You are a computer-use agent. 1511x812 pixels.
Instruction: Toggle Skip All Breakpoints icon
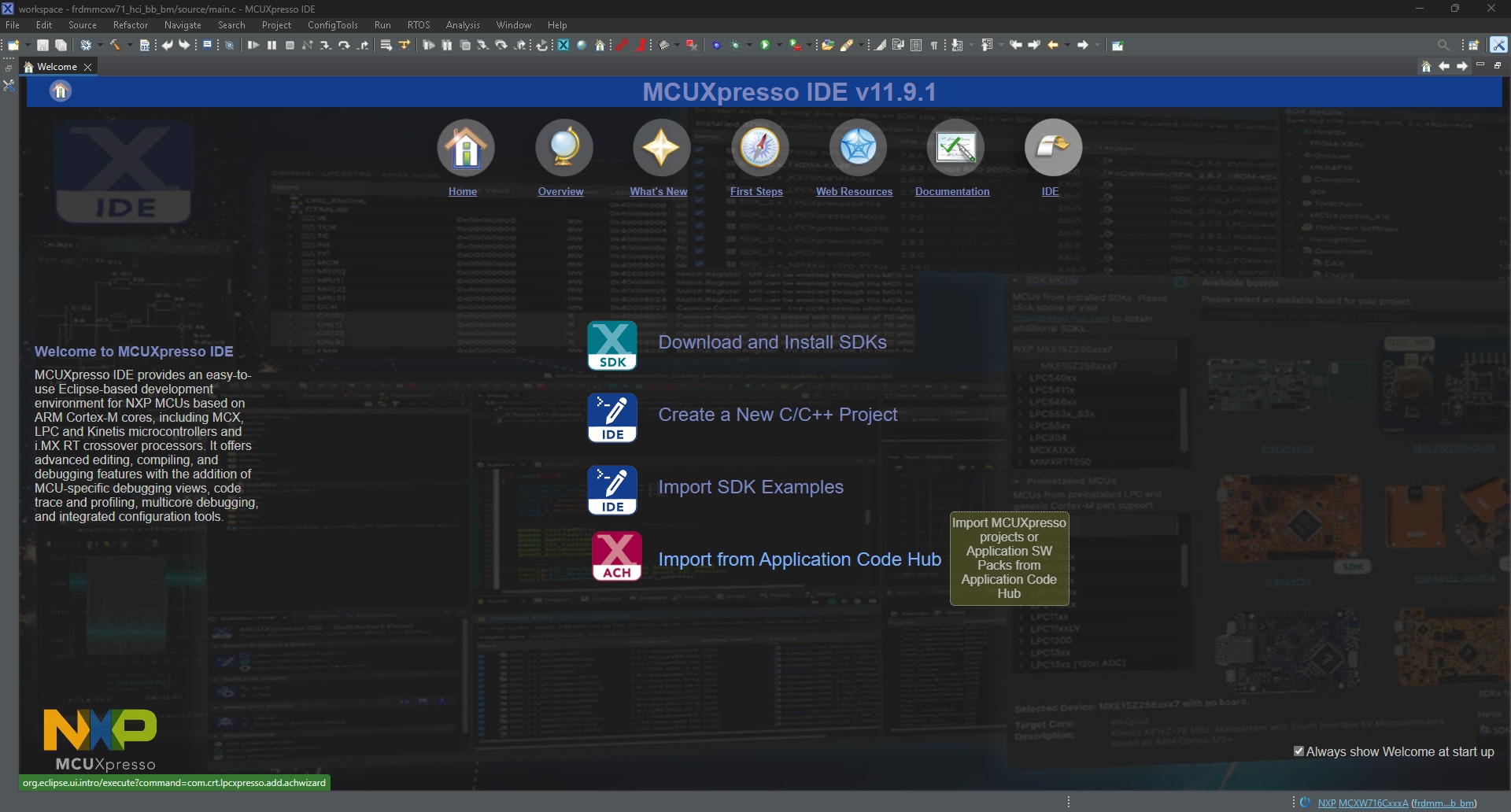229,45
